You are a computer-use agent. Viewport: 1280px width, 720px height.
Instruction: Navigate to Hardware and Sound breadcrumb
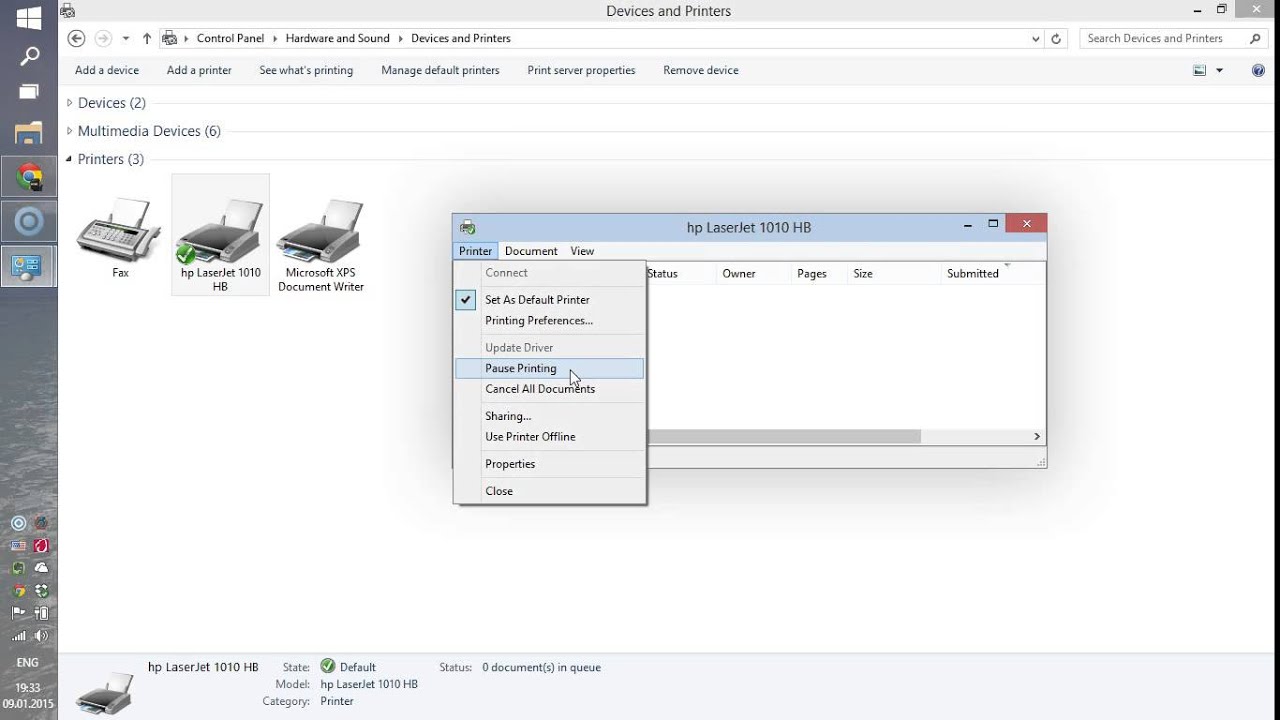(337, 38)
